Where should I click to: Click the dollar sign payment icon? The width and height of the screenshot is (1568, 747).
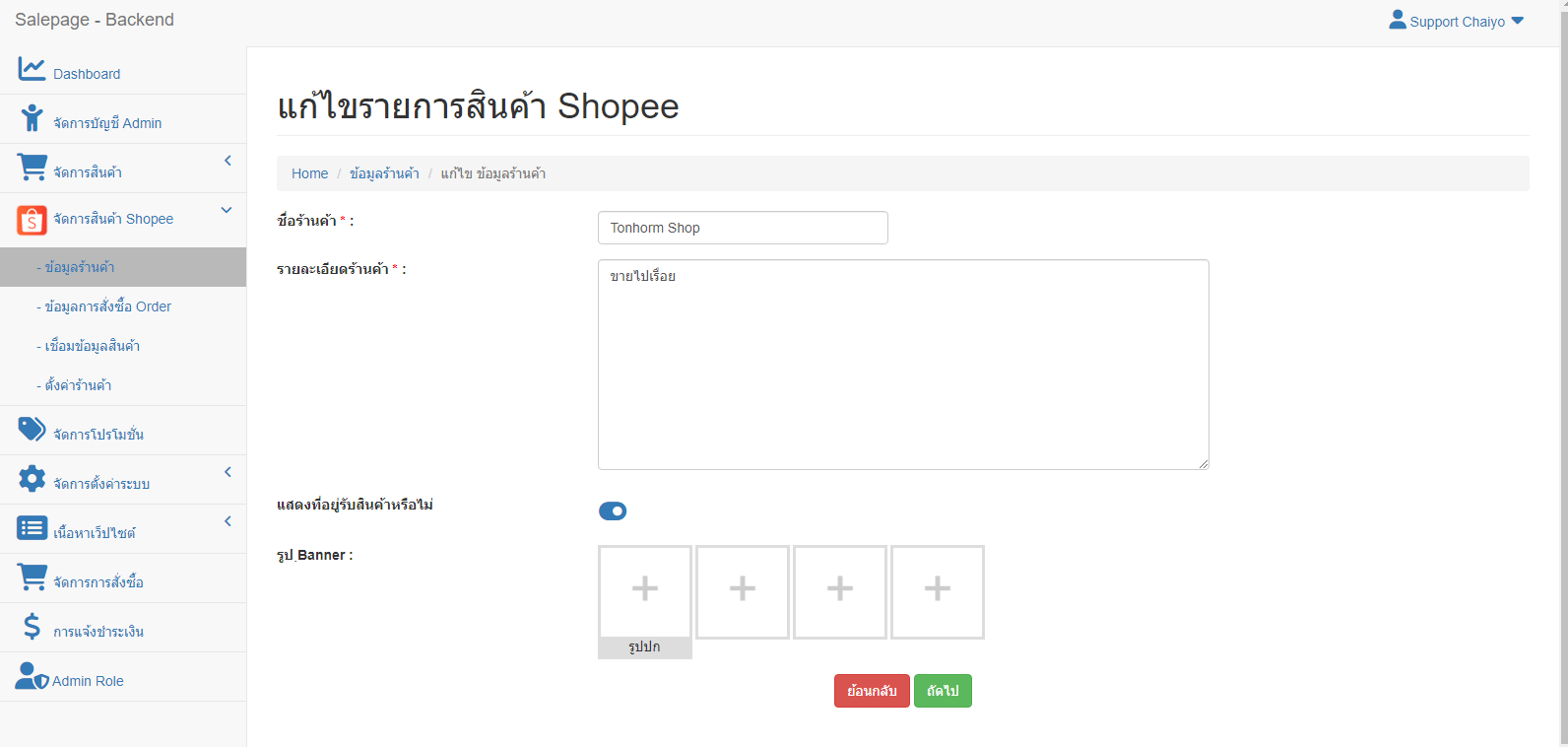(x=32, y=627)
